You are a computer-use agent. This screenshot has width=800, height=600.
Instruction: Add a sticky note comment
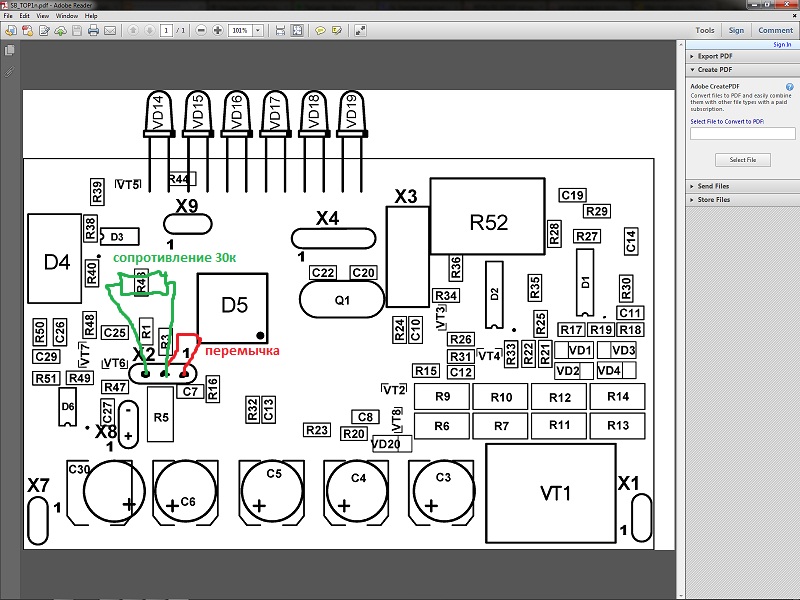click(x=320, y=31)
